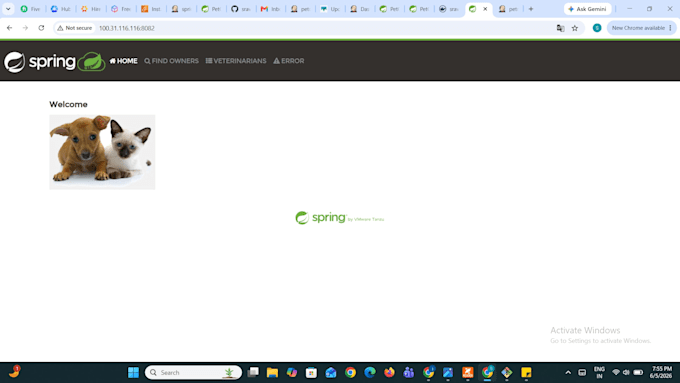Open the FIND OWNERS page
The width and height of the screenshot is (680, 383).
(171, 61)
